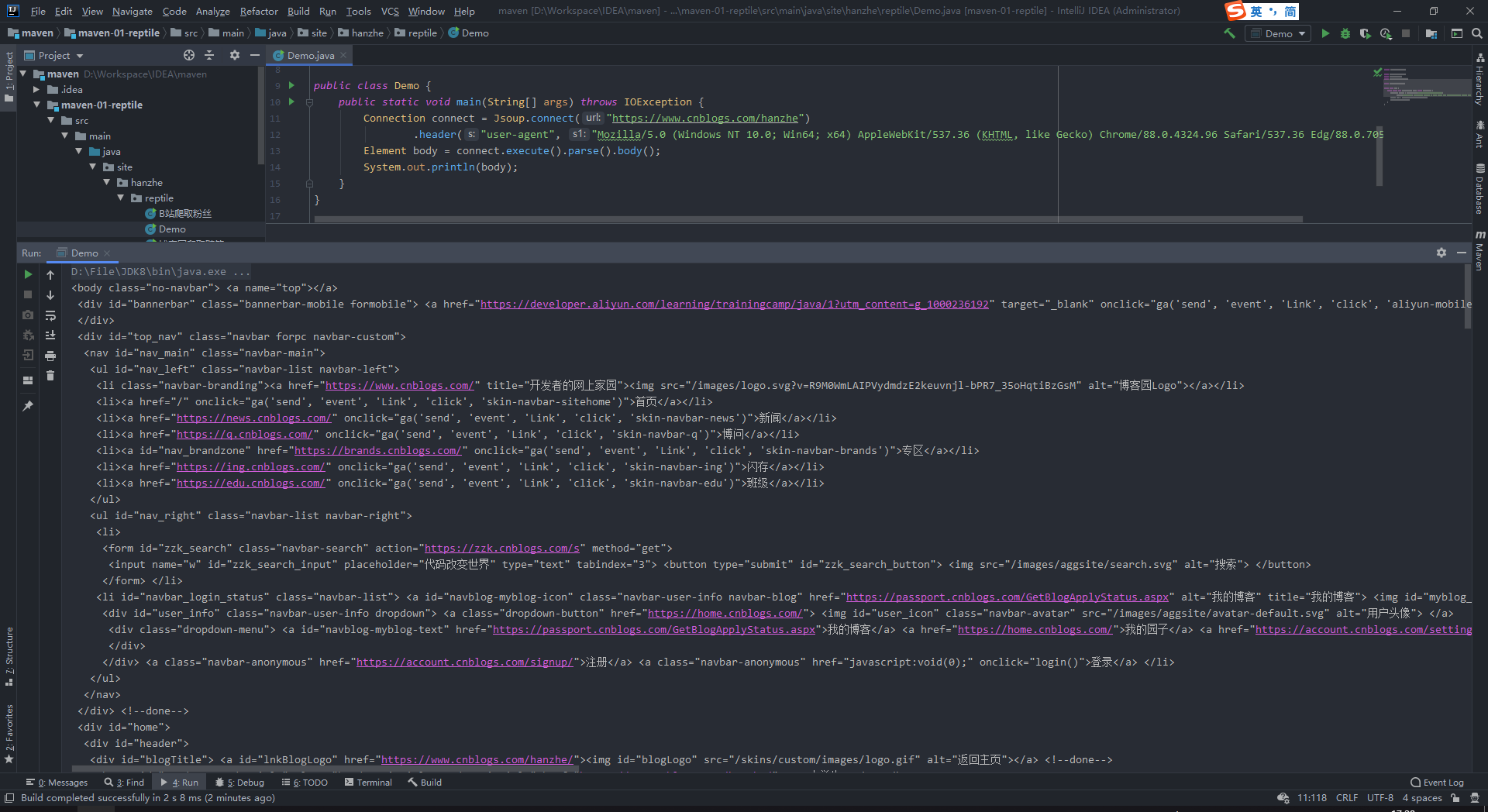Click the Dump Threads camera icon
The height and width of the screenshot is (812, 1488).
pyautogui.click(x=28, y=315)
